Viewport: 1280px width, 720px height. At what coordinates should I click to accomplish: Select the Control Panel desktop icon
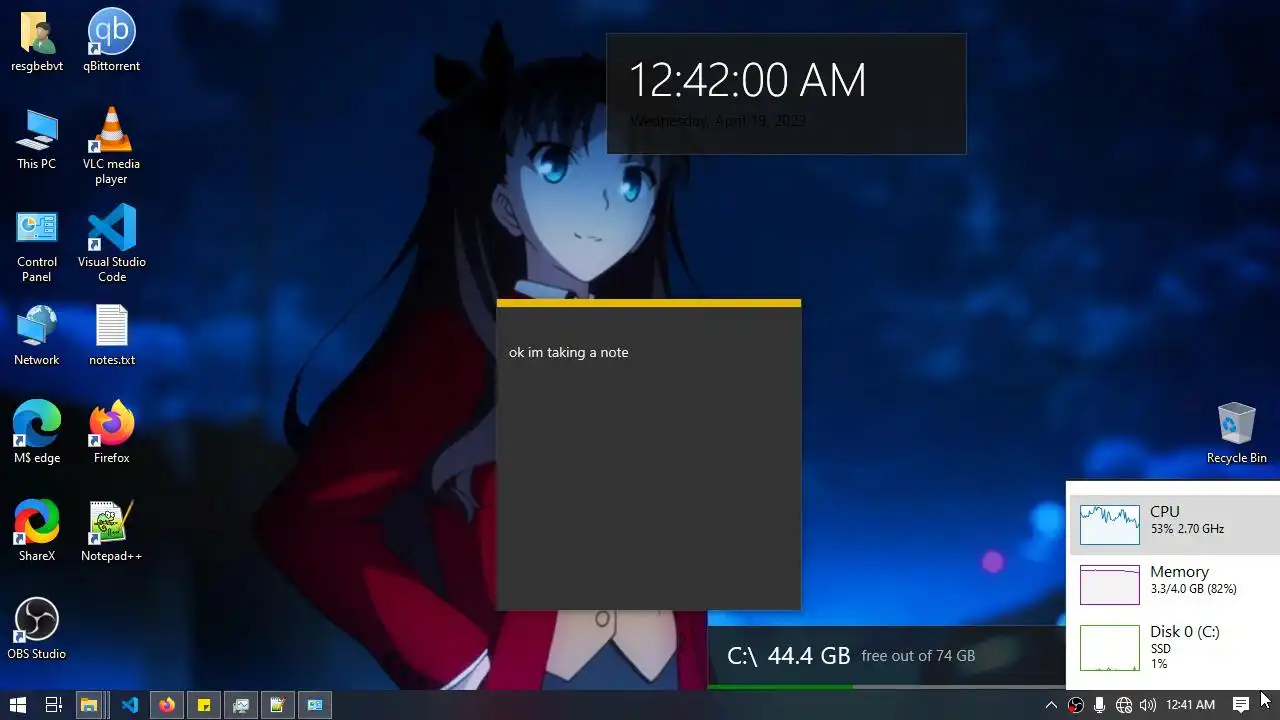tap(37, 246)
